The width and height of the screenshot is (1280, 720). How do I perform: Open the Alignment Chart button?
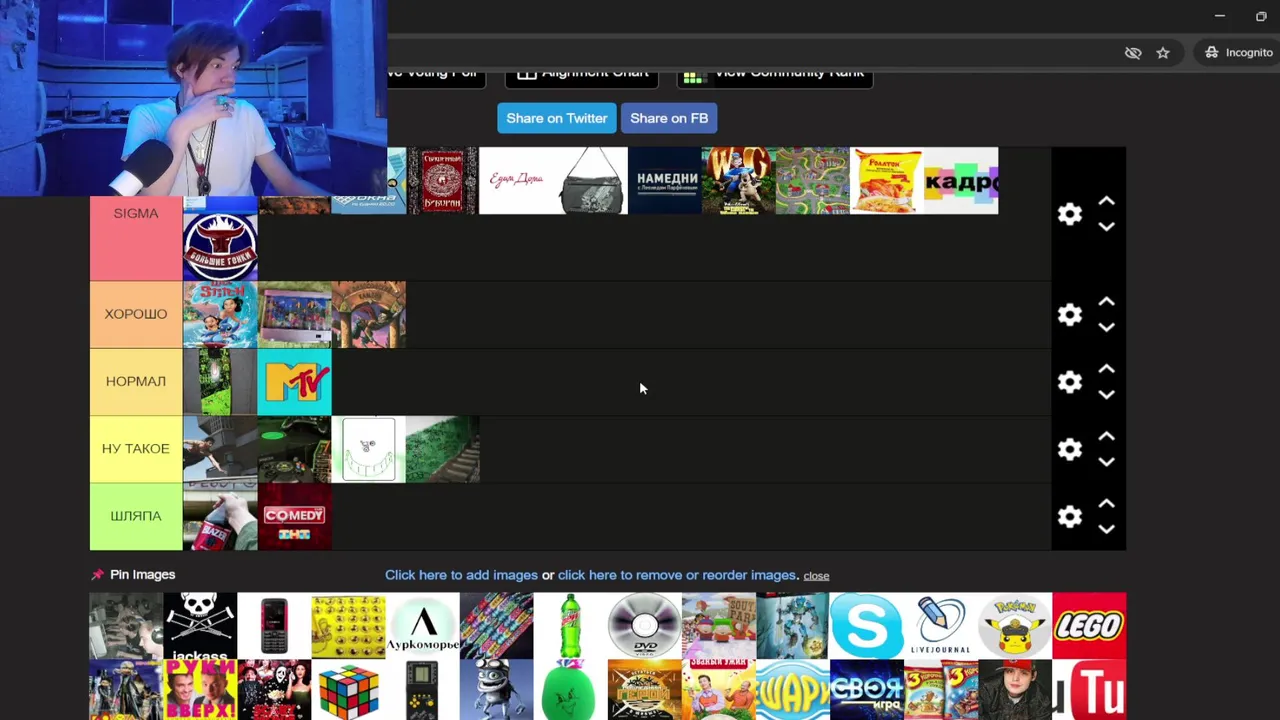(x=582, y=76)
